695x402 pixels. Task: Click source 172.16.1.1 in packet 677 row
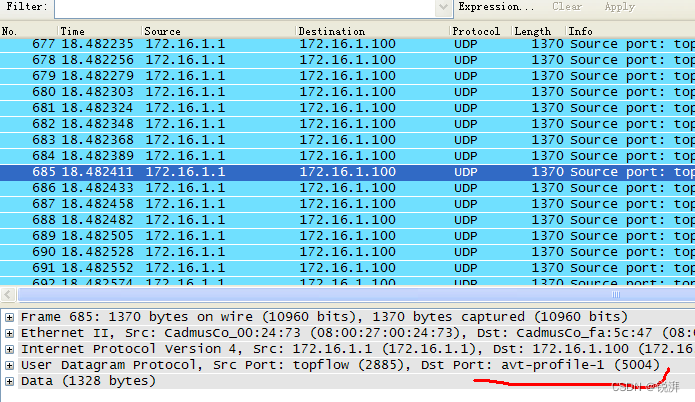[x=185, y=44]
